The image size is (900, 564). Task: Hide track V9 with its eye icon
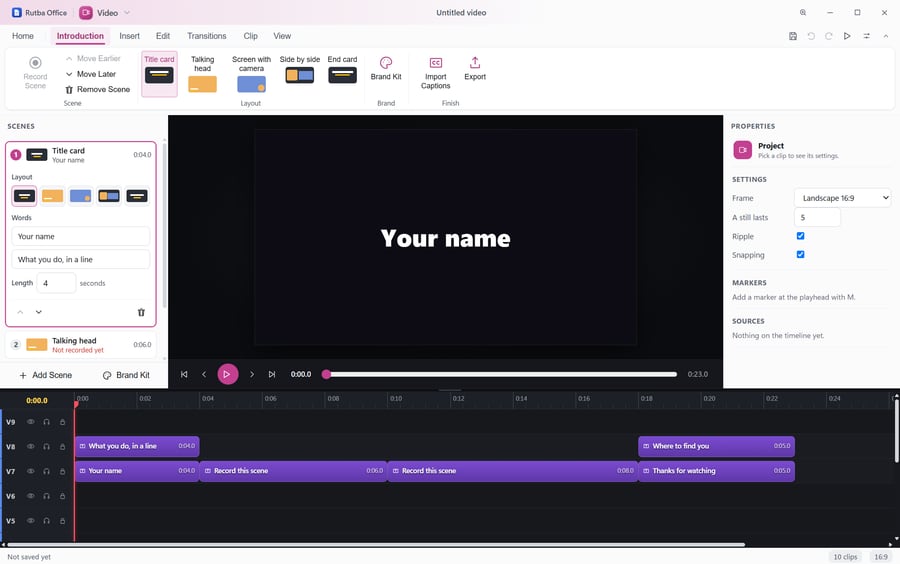point(30,422)
